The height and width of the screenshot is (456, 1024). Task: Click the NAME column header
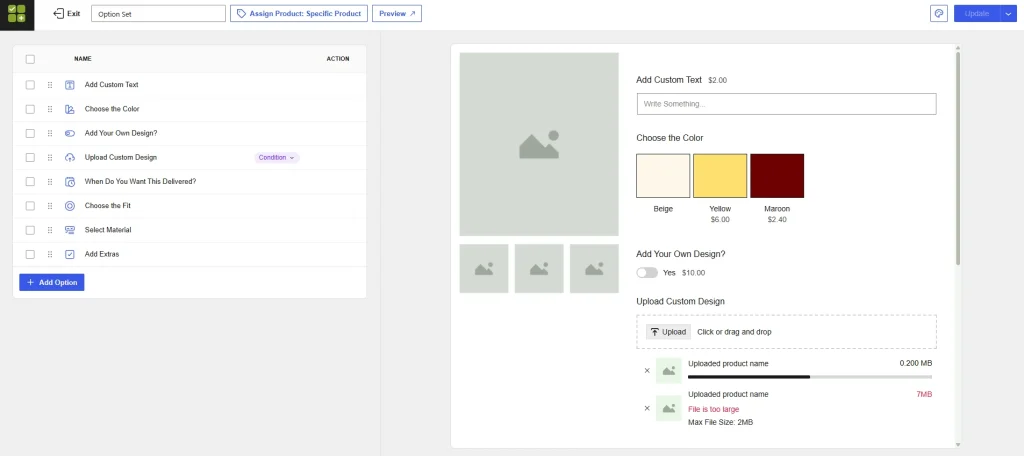(83, 59)
